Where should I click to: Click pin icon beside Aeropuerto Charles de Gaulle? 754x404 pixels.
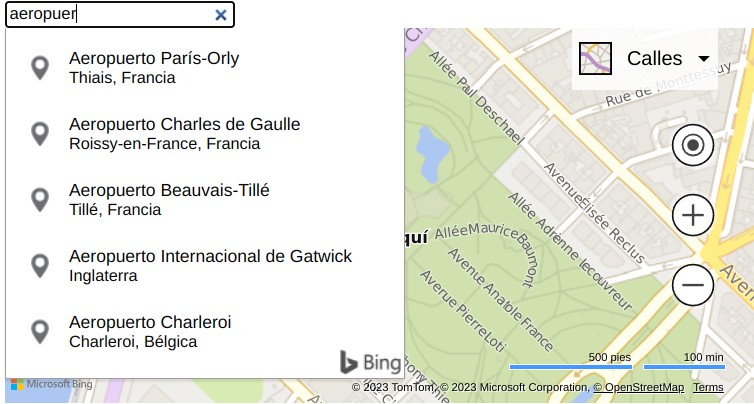[40, 134]
